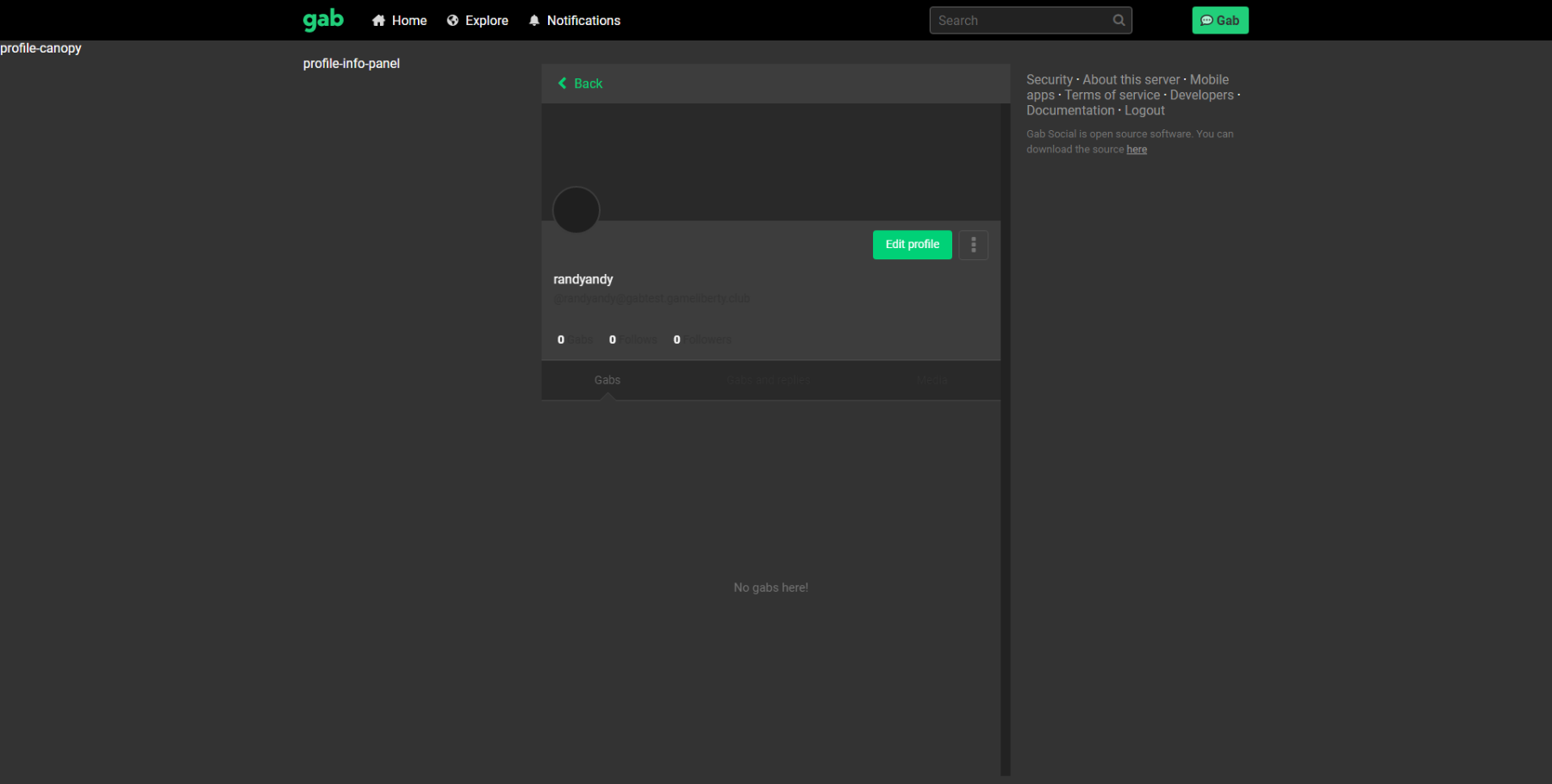Click the randyandy profile avatar
Viewport: 1552px width, 784px height.
[576, 210]
